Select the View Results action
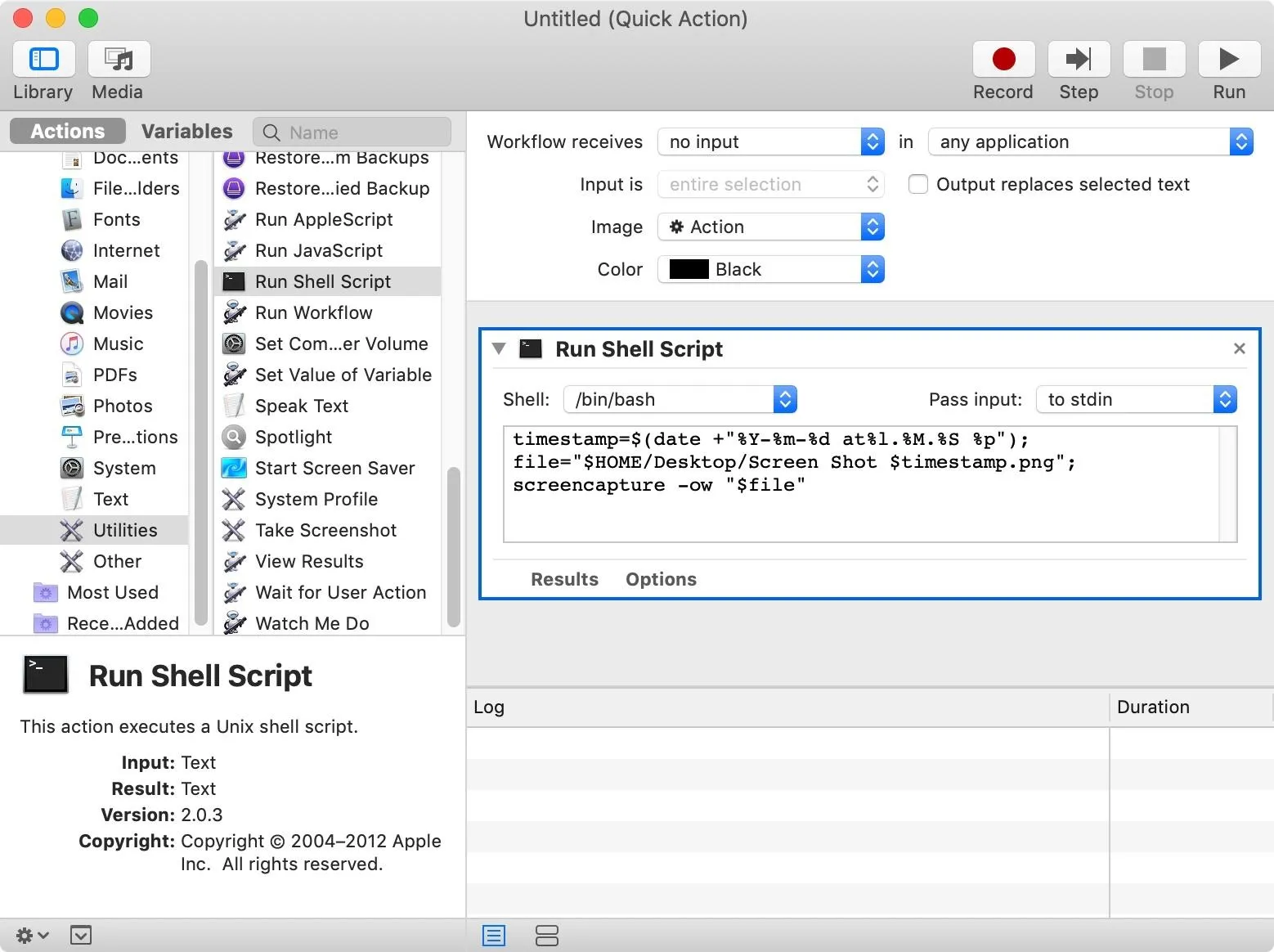Viewport: 1274px width, 952px height. click(x=327, y=561)
